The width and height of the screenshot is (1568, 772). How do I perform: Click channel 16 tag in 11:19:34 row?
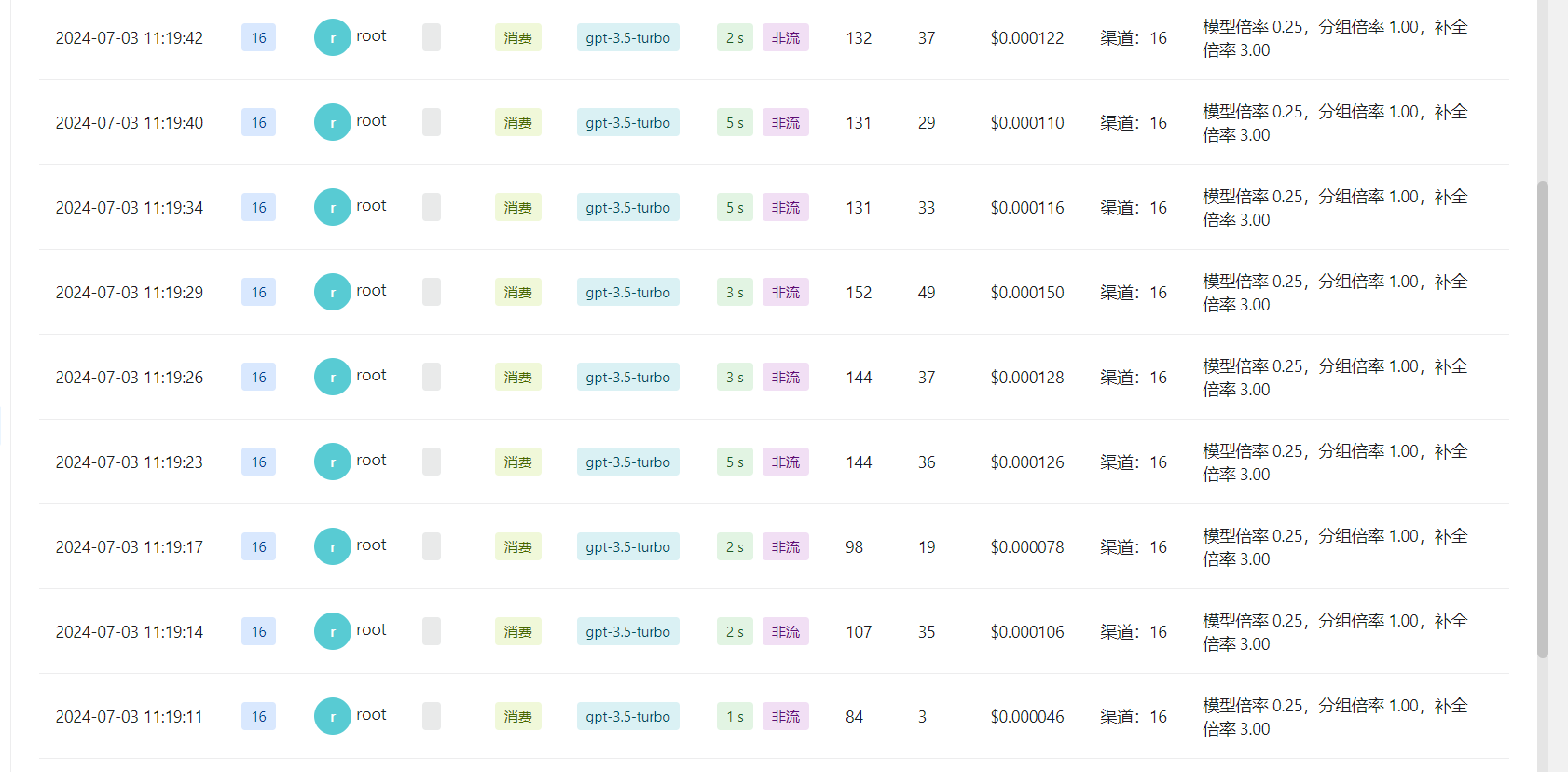pyautogui.click(x=258, y=207)
